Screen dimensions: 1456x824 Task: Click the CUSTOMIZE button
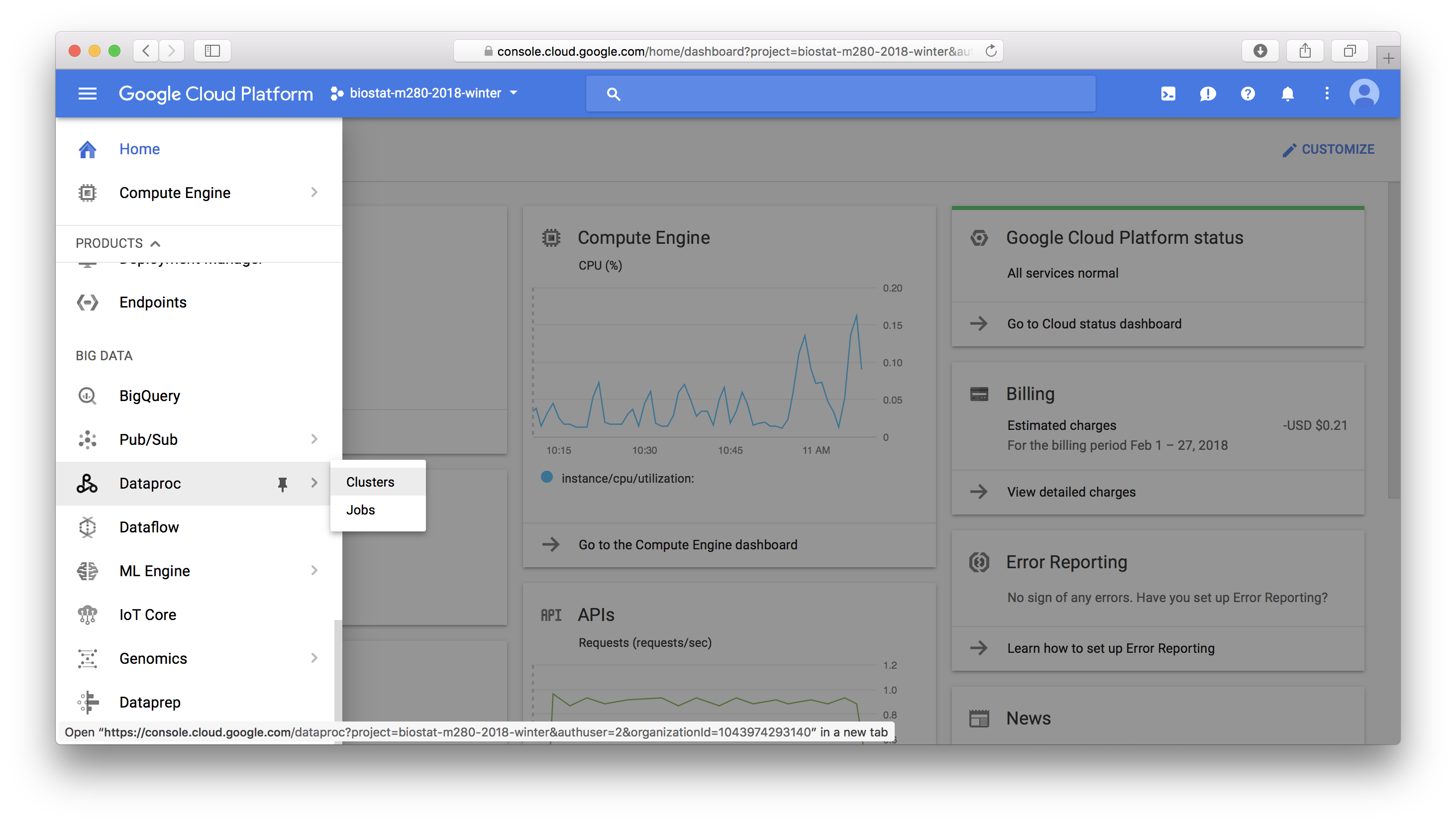click(1328, 149)
